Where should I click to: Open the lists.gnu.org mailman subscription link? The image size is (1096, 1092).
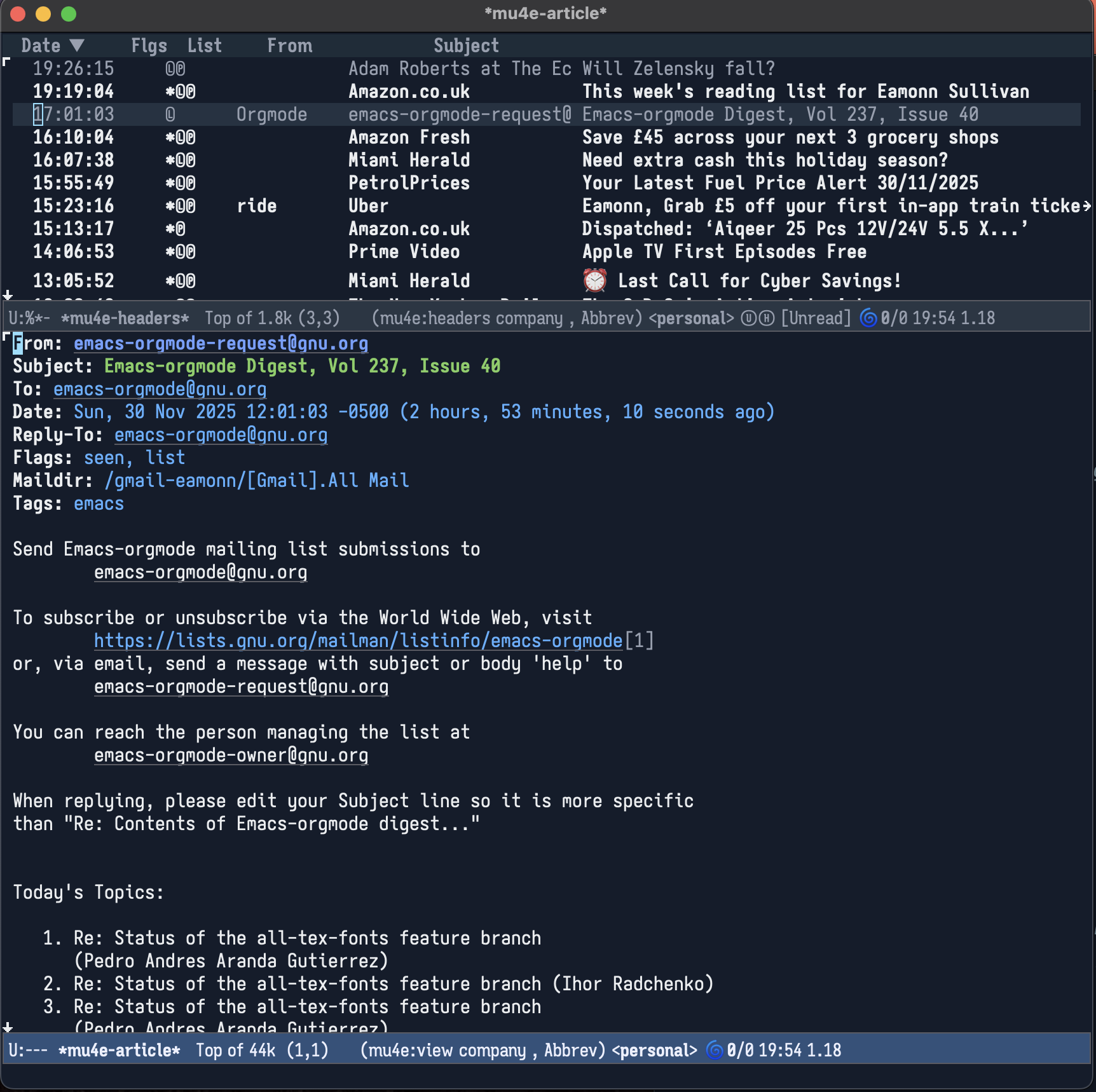pyautogui.click(x=358, y=641)
